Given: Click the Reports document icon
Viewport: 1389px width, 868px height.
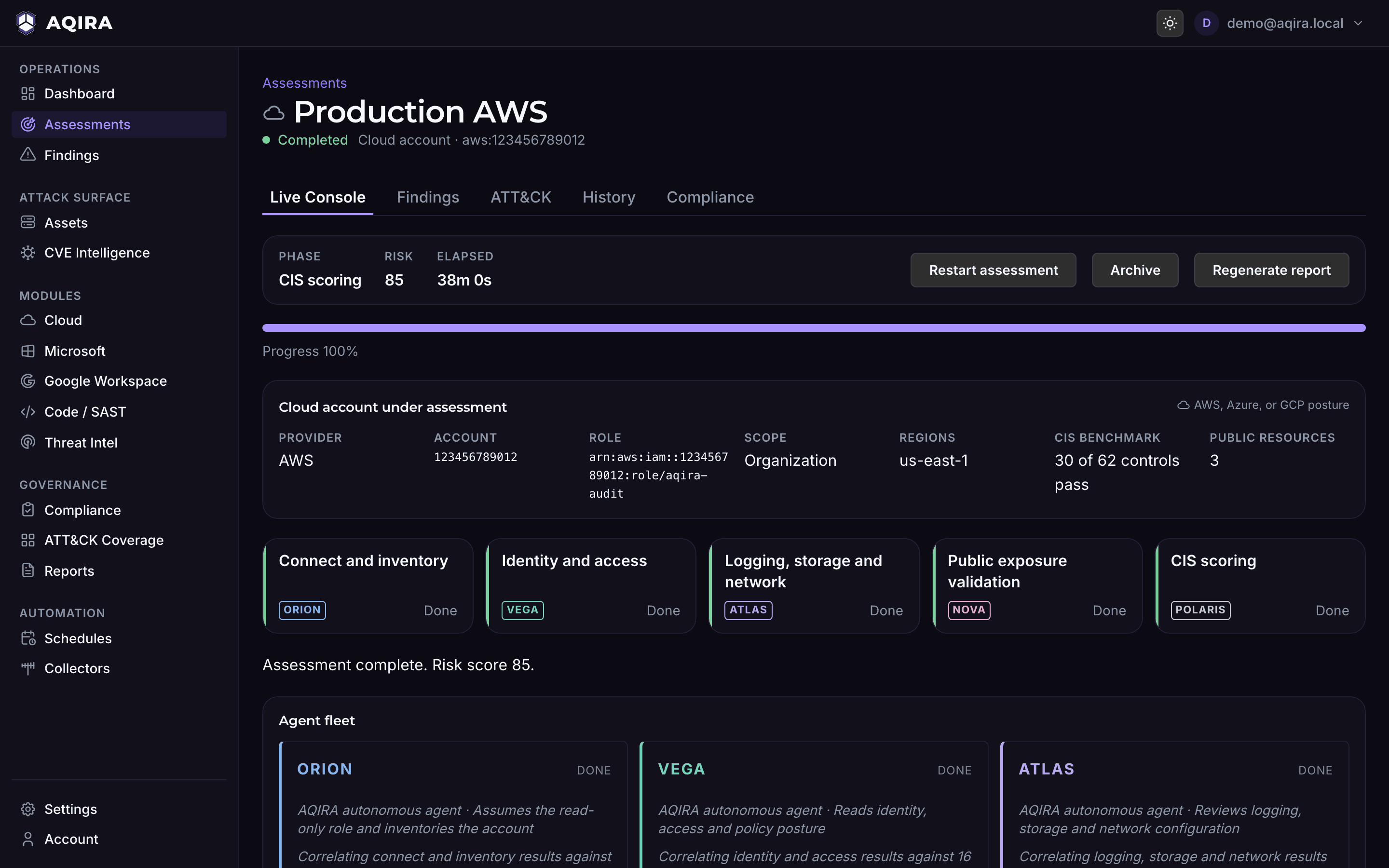Looking at the screenshot, I should tap(27, 570).
